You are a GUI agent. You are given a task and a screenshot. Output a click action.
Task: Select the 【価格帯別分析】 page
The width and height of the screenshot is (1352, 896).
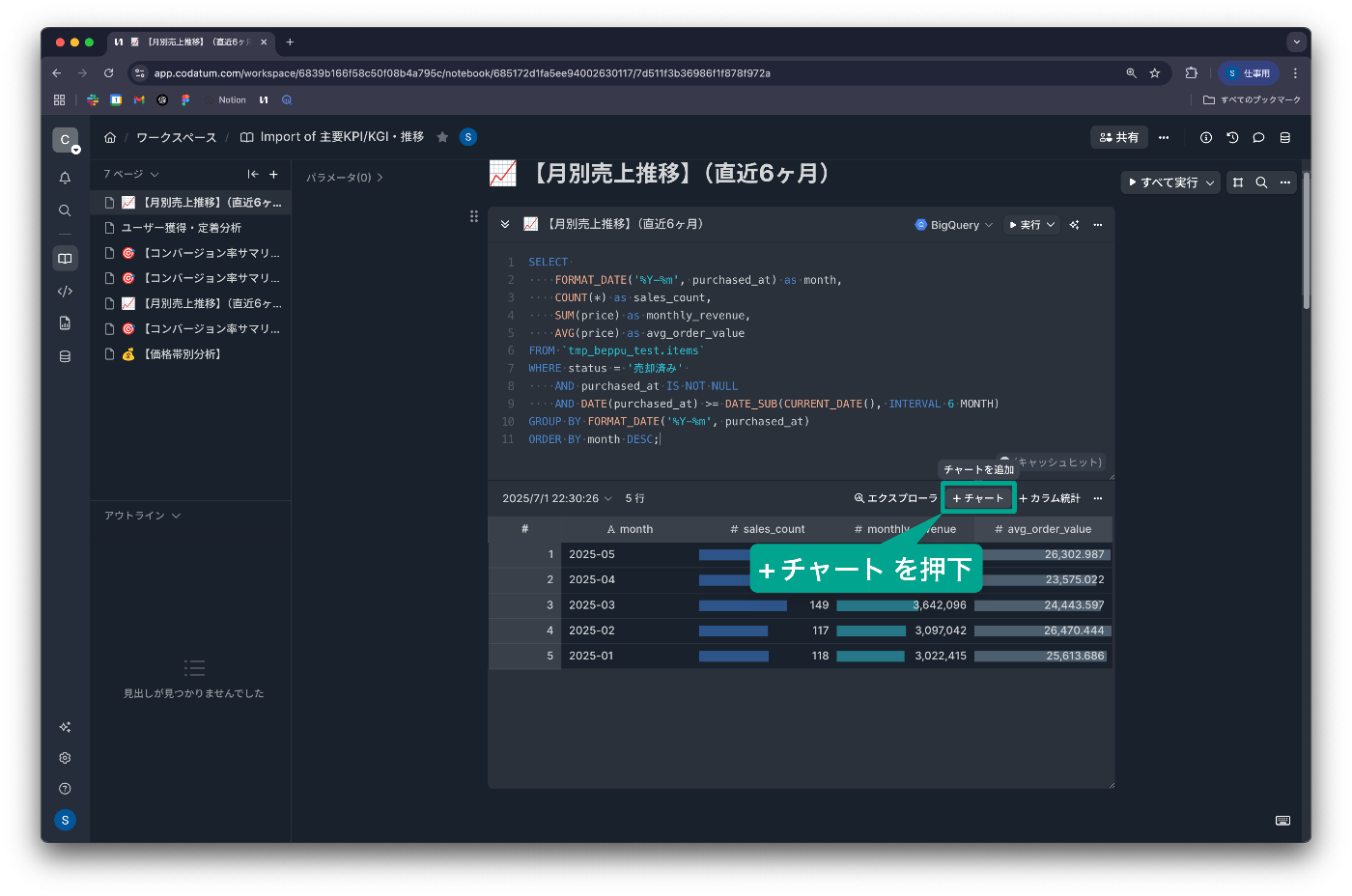[191, 354]
